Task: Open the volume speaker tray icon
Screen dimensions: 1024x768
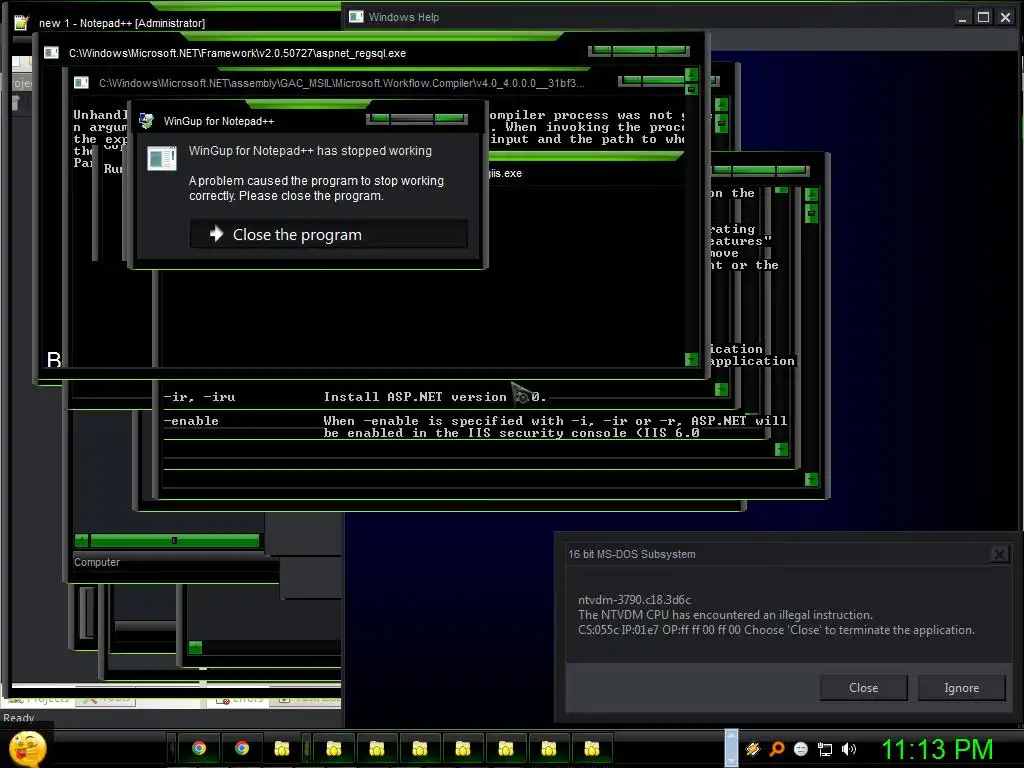Action: 848,749
